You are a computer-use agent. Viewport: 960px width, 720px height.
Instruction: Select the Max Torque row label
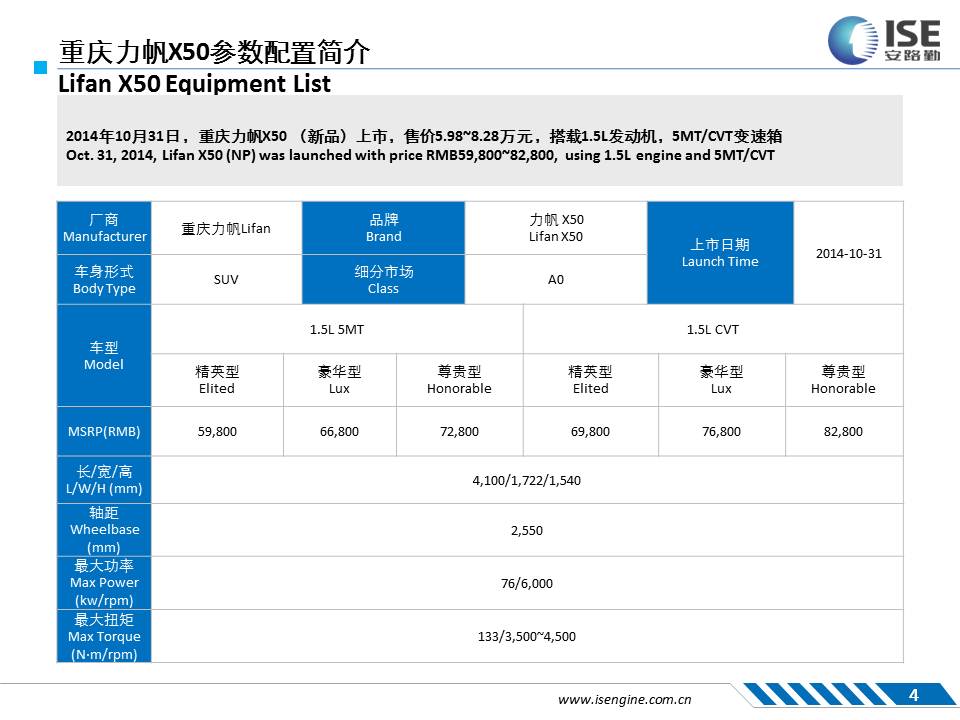coord(104,637)
